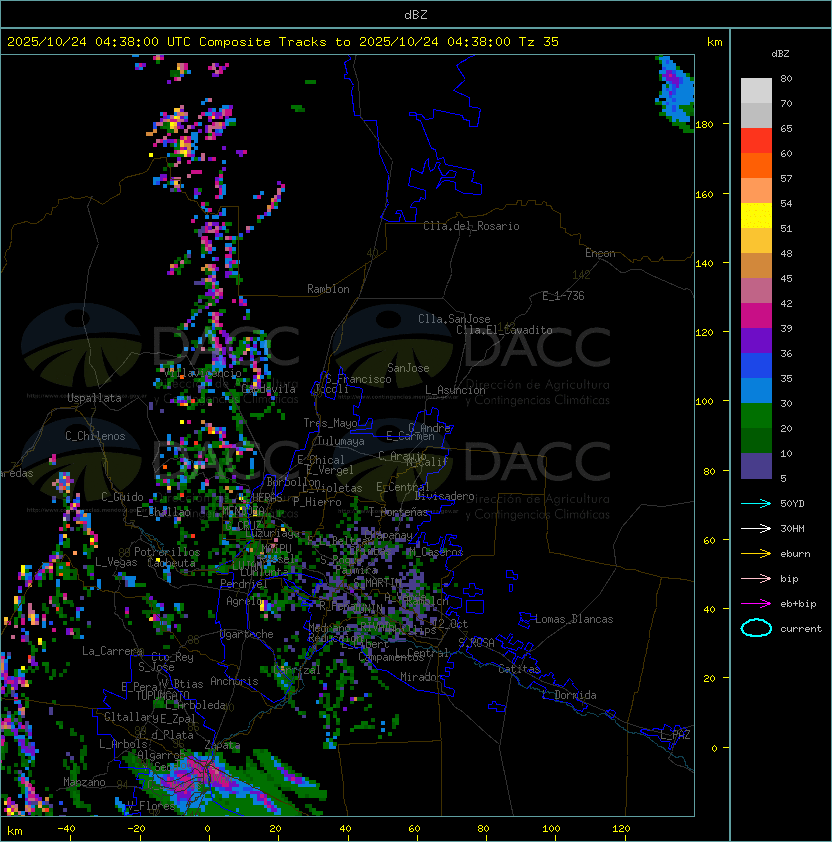Image resolution: width=832 pixels, height=842 pixels.
Task: Click the white 30HM arrow legend icon
Action: pyautogui.click(x=756, y=529)
